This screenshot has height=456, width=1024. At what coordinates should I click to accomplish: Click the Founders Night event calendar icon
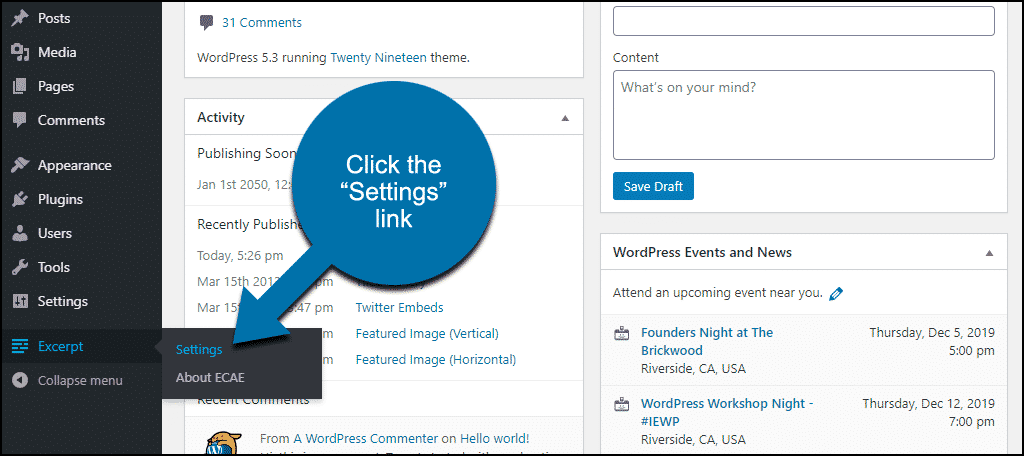click(622, 334)
